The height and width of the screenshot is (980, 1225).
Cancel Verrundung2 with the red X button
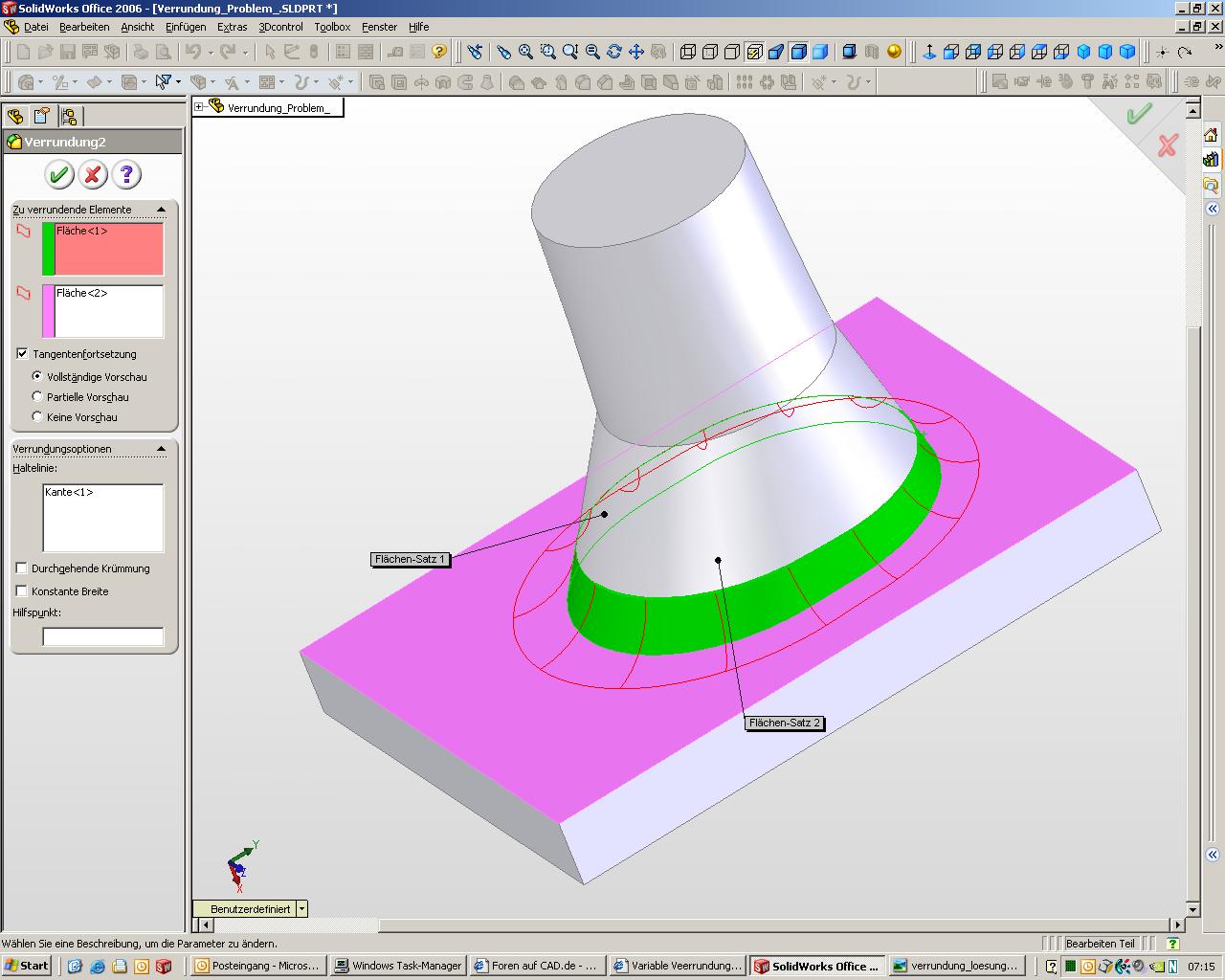pyautogui.click(x=93, y=174)
